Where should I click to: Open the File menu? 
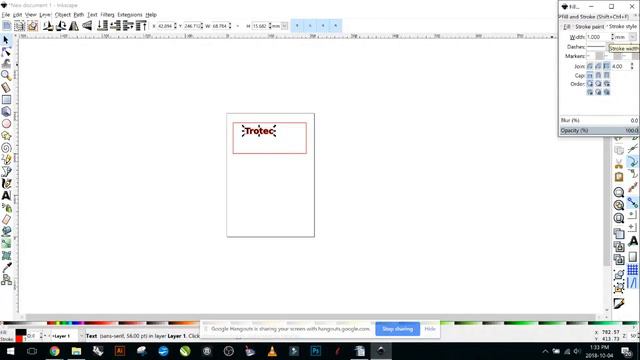click(x=5, y=15)
